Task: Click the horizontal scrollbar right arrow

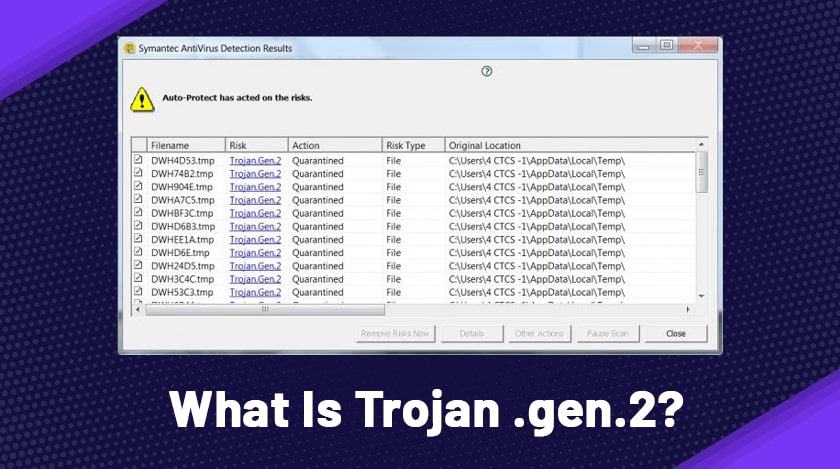Action: click(688, 309)
